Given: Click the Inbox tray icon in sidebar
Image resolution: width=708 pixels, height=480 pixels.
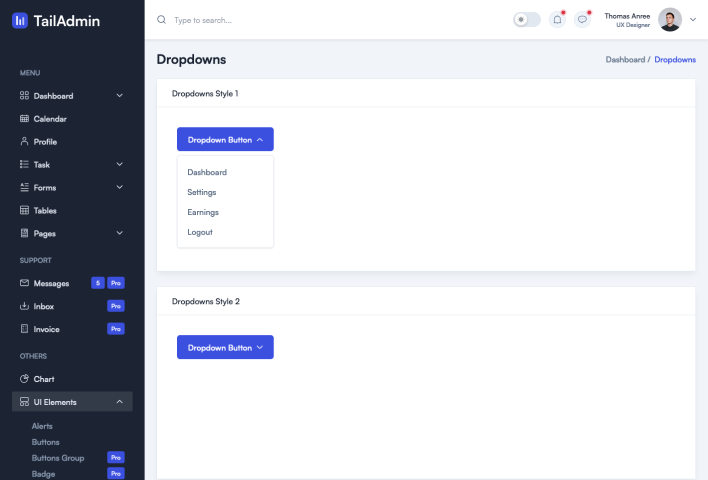Looking at the screenshot, I should [25, 306].
